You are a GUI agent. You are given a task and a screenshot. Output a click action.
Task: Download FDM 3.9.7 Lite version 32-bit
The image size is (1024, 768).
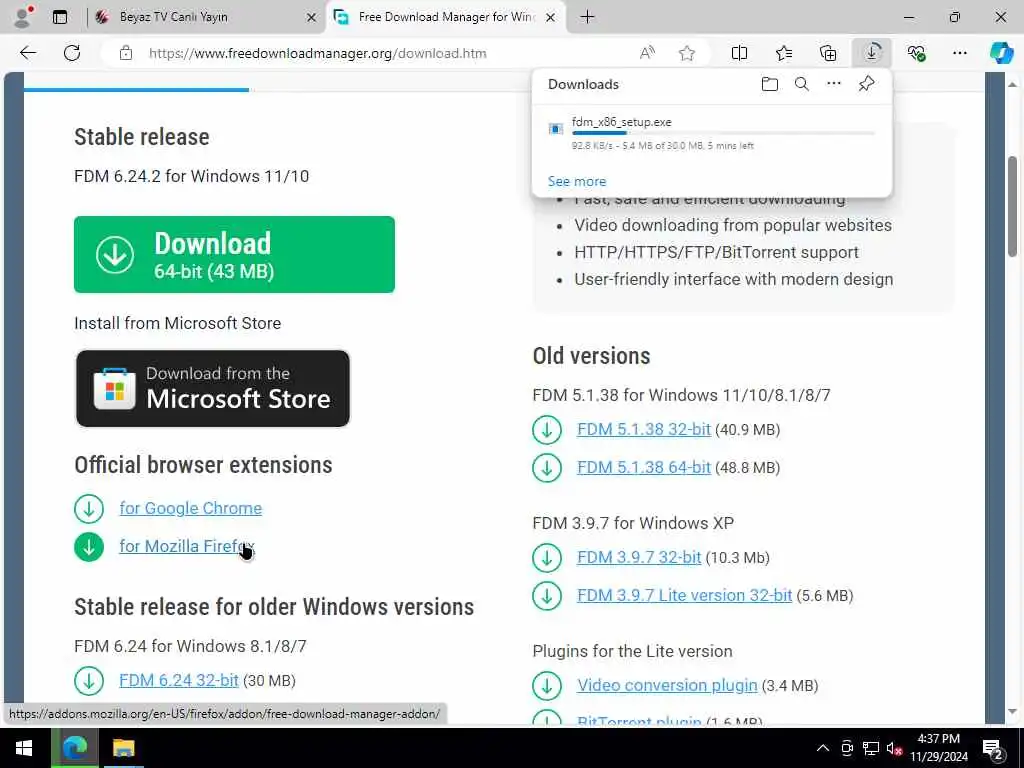click(x=684, y=595)
